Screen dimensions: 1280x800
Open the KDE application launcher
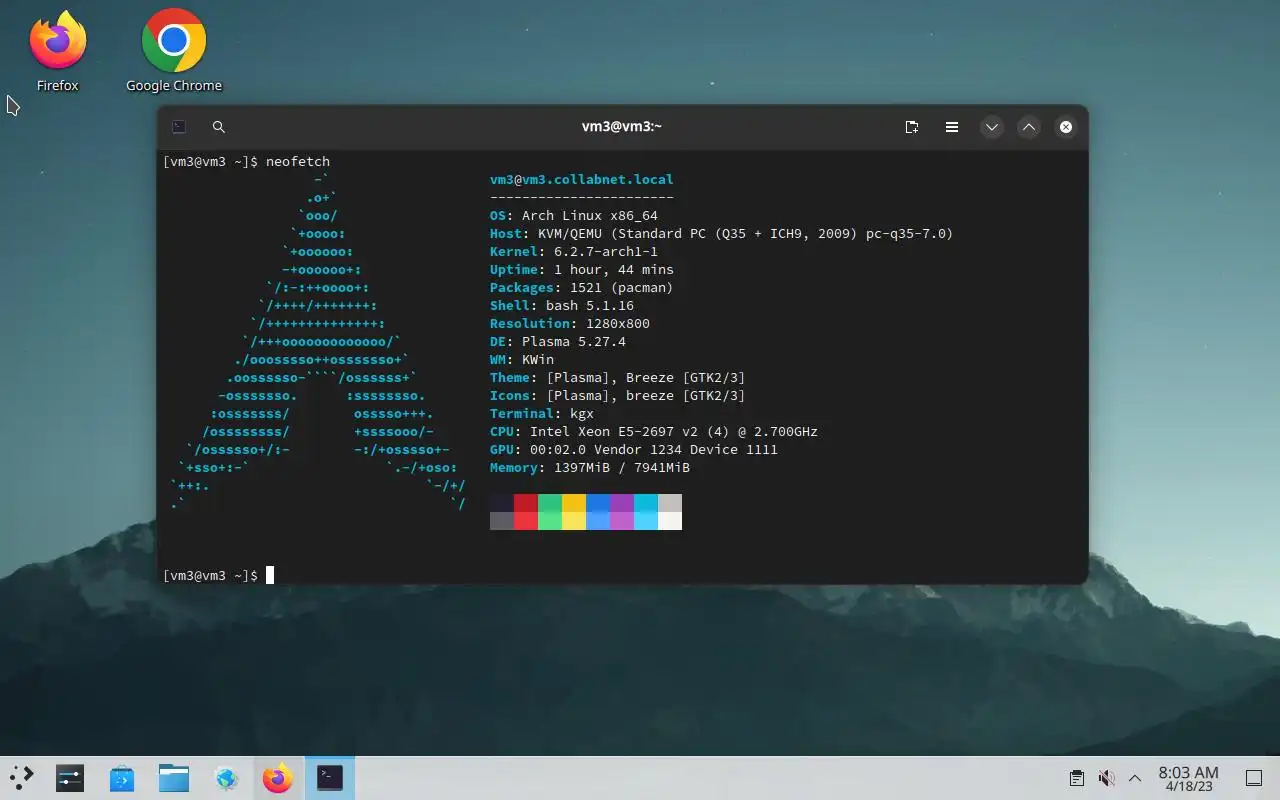[22, 778]
